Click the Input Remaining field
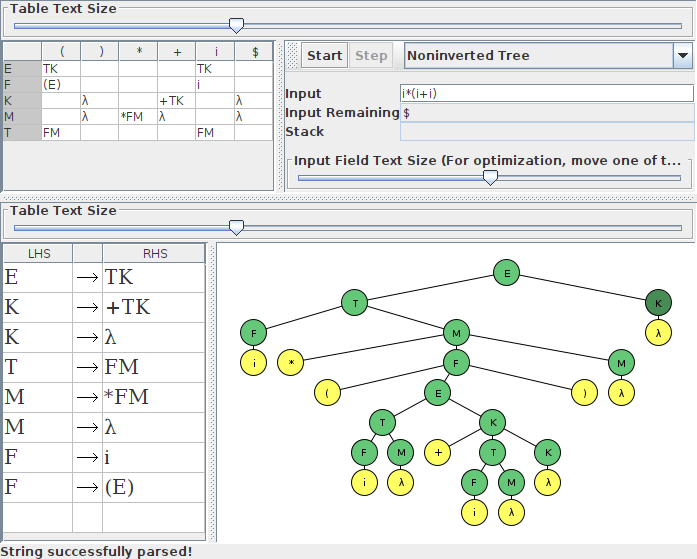 tap(547, 113)
